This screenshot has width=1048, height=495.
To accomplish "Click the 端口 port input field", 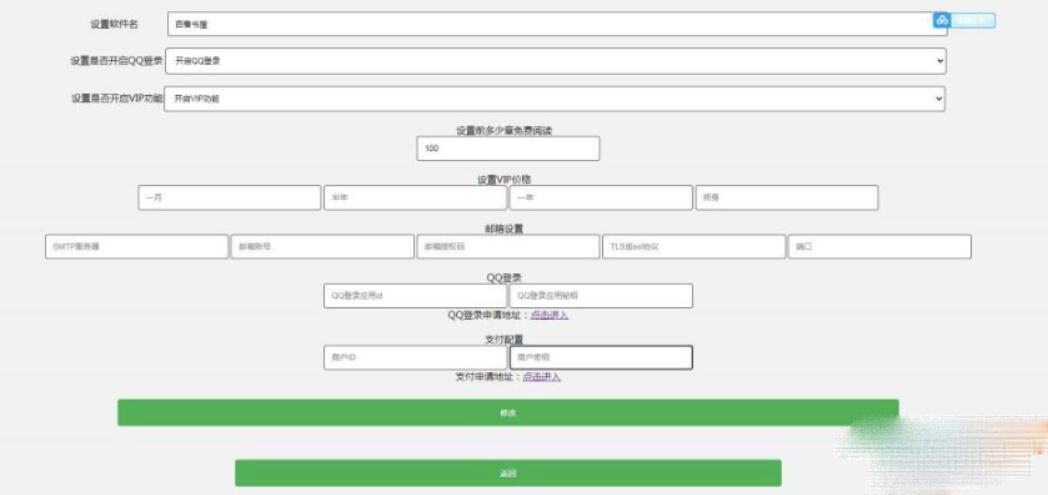I will [879, 247].
